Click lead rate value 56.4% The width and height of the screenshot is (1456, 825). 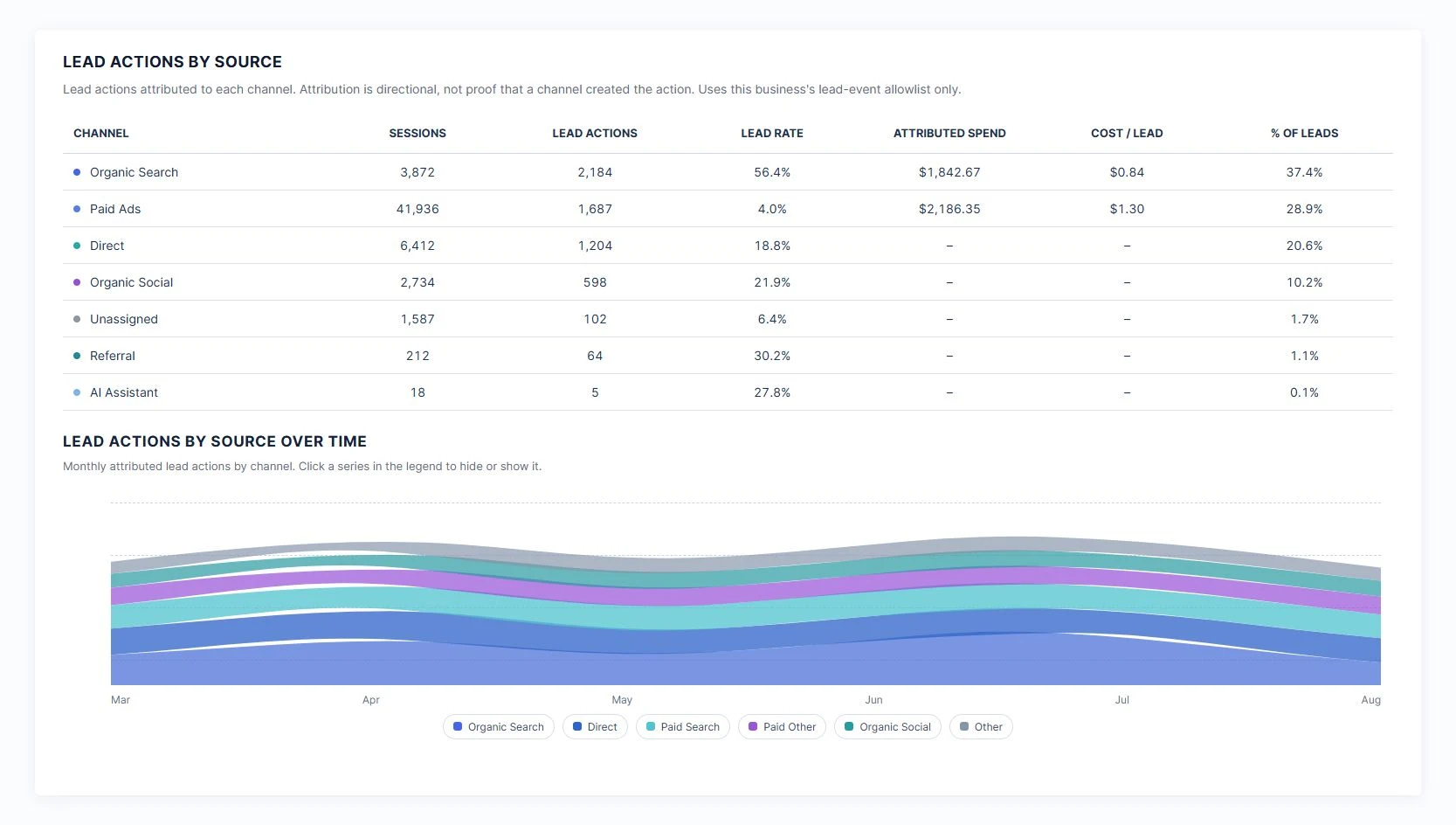pos(772,172)
